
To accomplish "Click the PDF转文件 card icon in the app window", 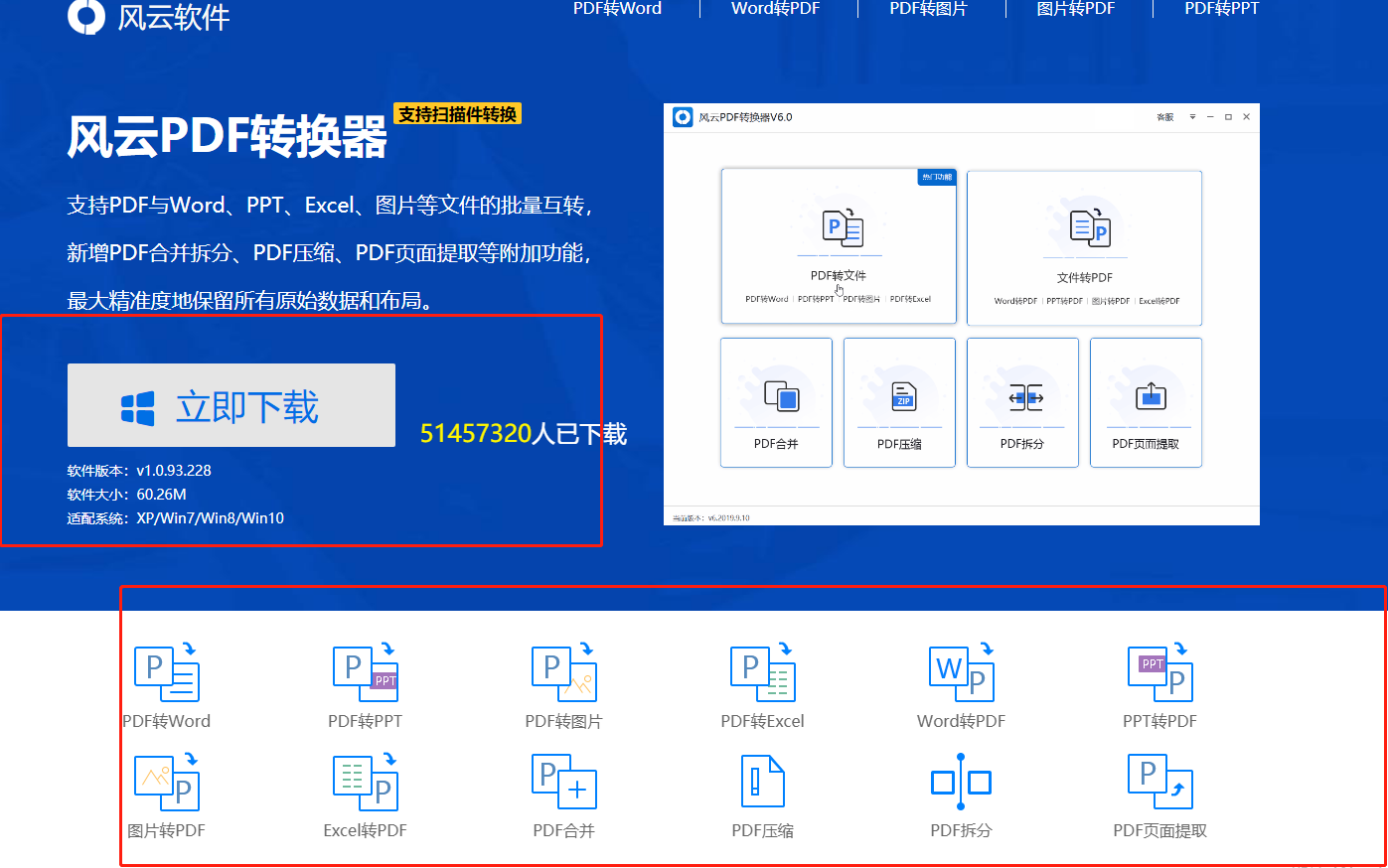I will [844, 228].
